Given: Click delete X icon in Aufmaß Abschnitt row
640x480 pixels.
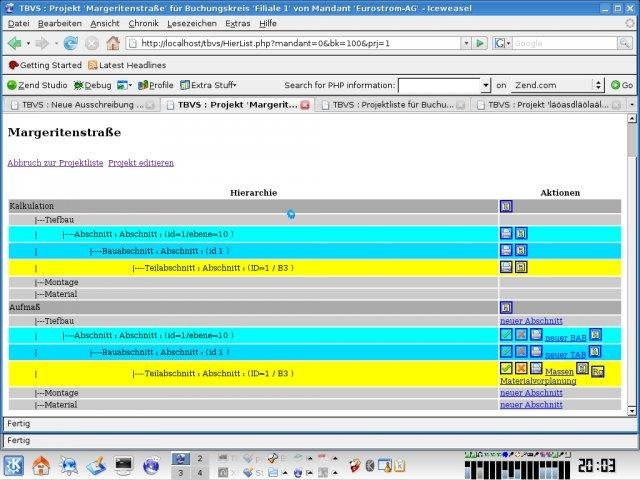Looking at the screenshot, I should [x=521, y=335].
